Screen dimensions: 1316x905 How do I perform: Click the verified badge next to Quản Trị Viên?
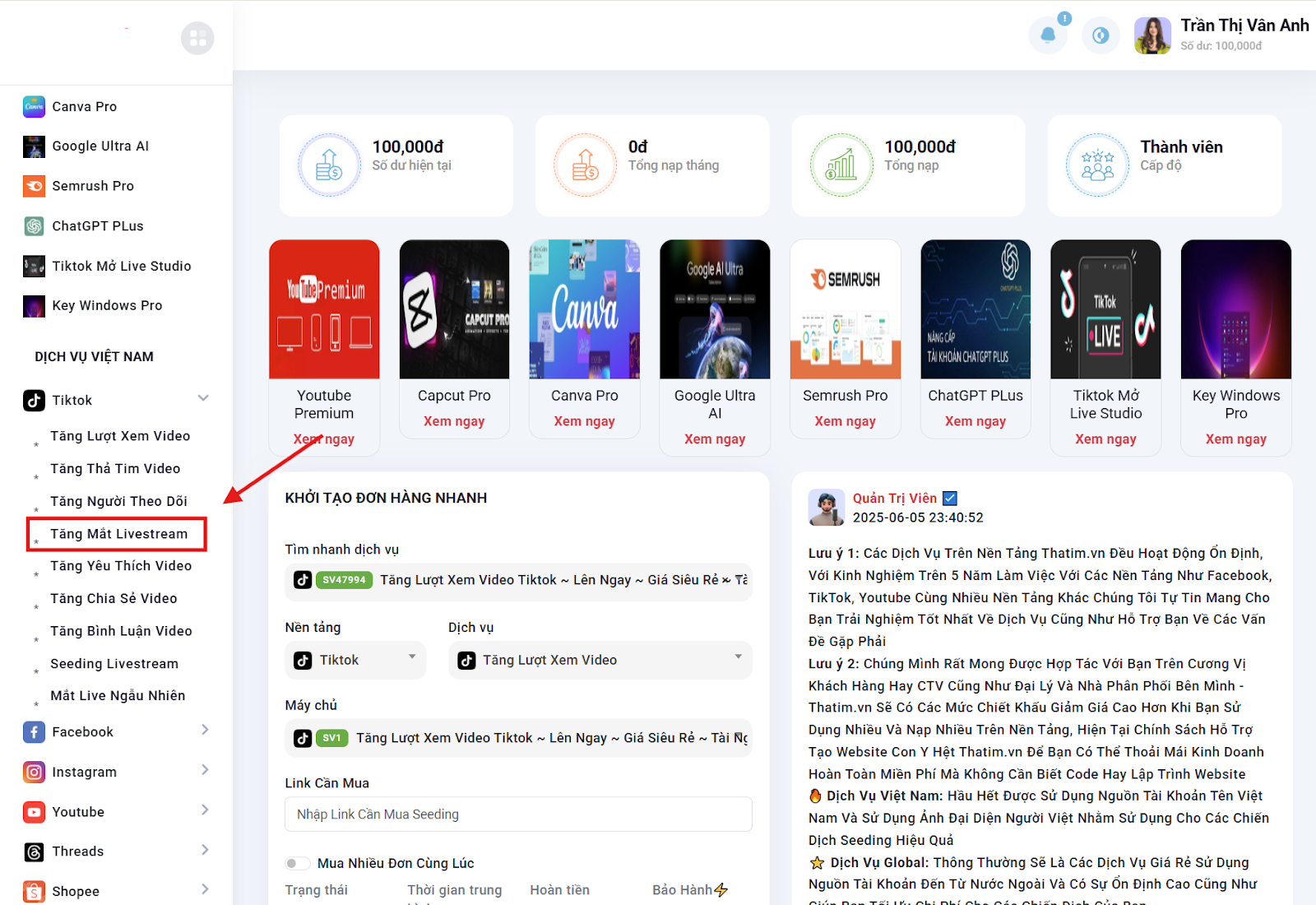(x=950, y=498)
